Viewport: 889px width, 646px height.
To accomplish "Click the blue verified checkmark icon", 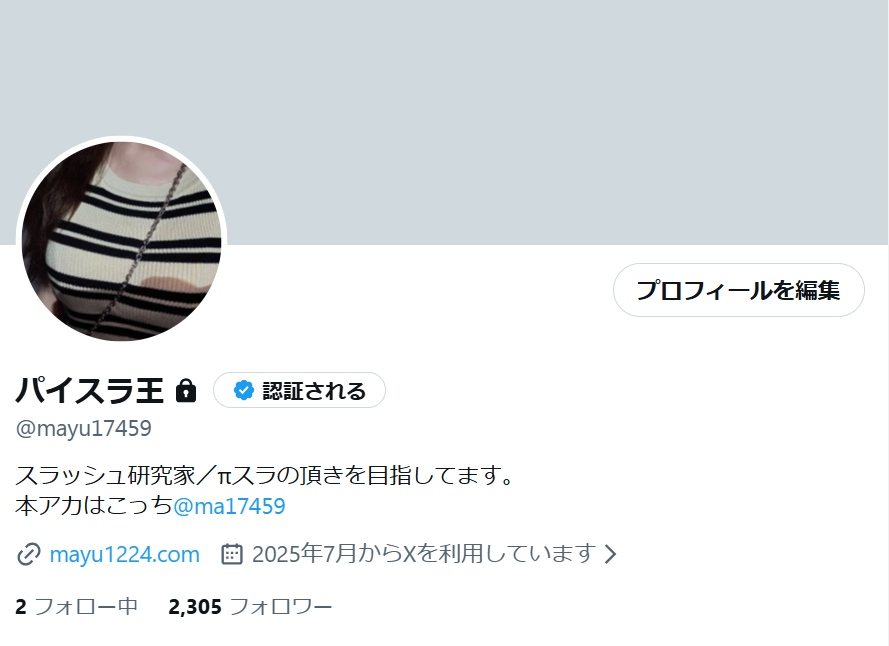I will [244, 390].
